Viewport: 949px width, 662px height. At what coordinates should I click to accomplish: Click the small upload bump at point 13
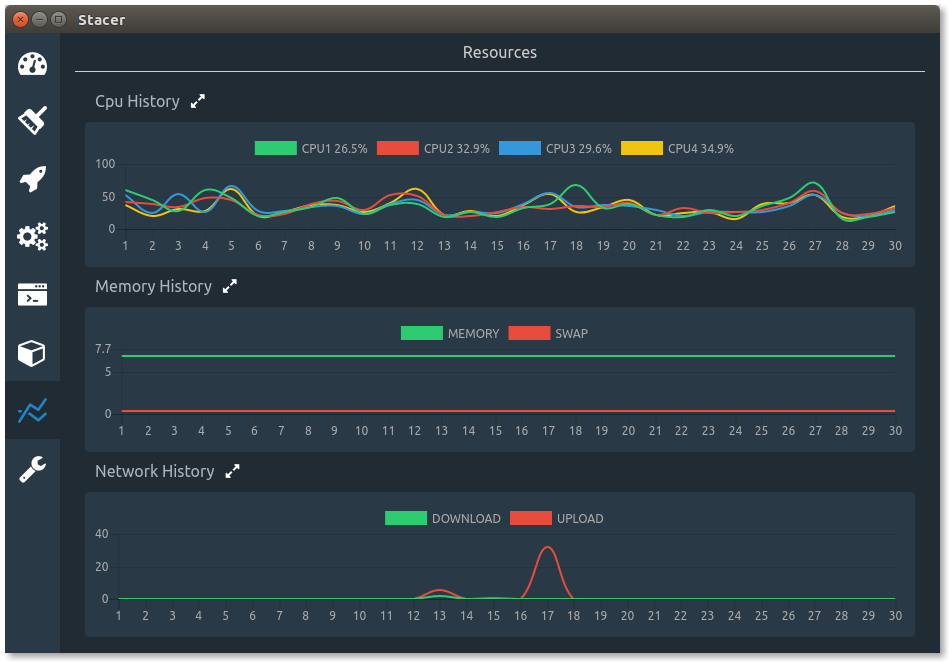(440, 590)
